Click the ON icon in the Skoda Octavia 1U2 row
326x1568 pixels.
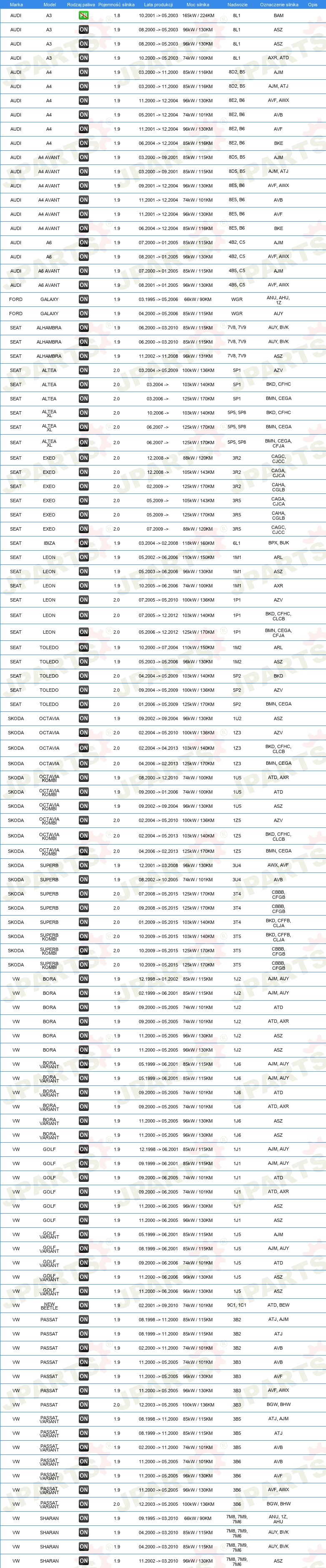pos(84,718)
